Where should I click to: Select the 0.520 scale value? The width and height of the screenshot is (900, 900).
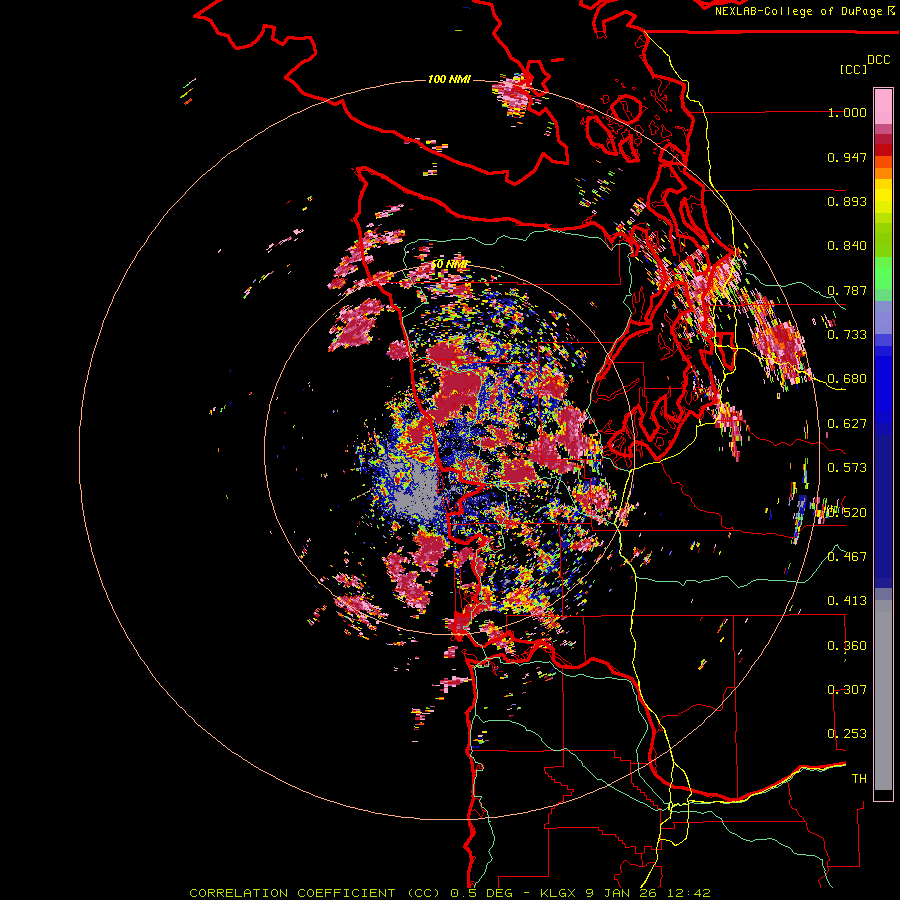click(847, 512)
